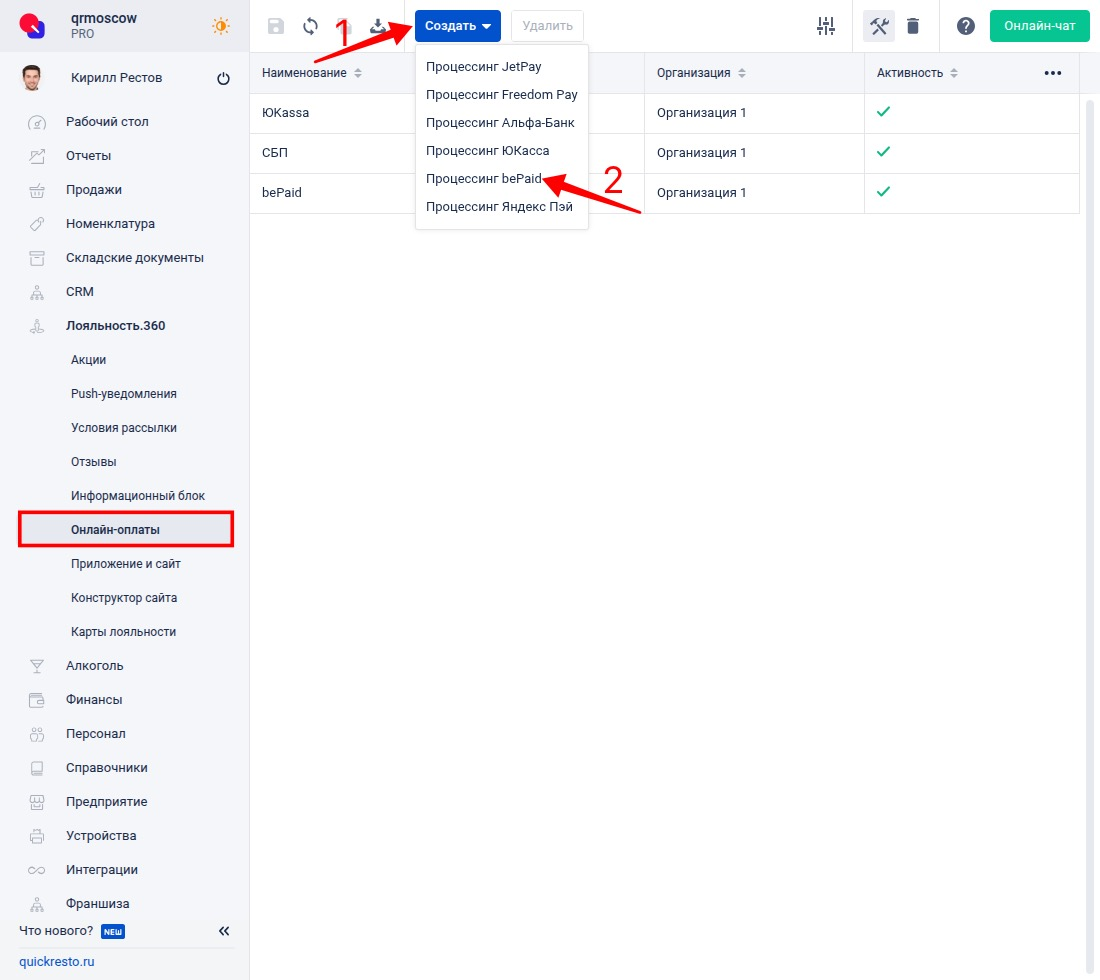Follow the quickresto.ru link

[57, 962]
